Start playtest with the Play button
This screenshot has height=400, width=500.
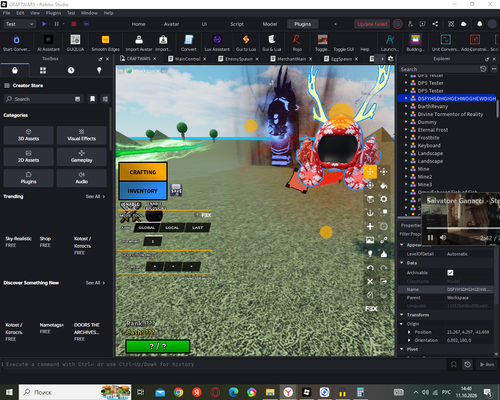(x=44, y=24)
